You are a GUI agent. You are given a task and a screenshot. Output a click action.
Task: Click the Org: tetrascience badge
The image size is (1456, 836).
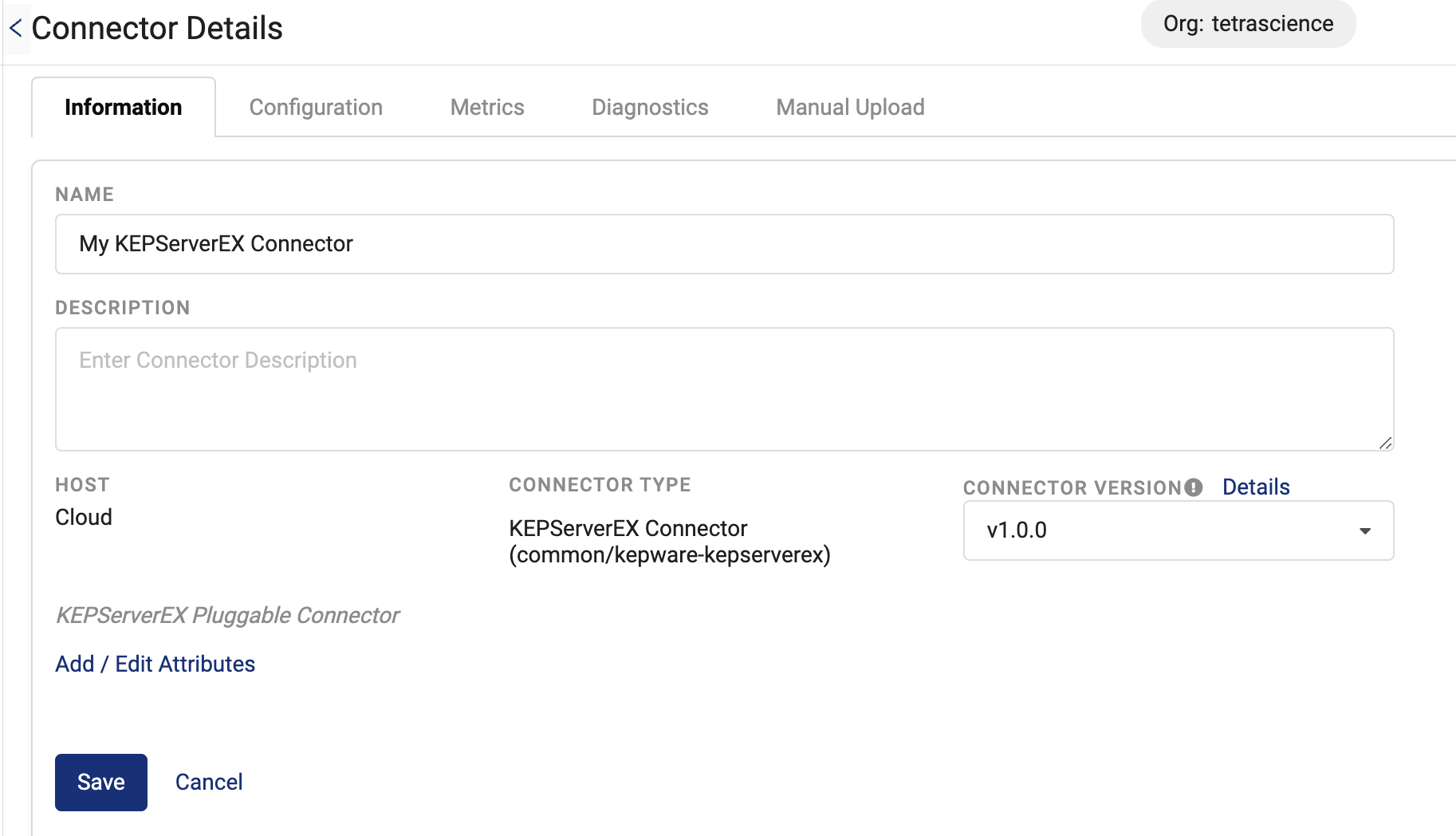(x=1248, y=24)
